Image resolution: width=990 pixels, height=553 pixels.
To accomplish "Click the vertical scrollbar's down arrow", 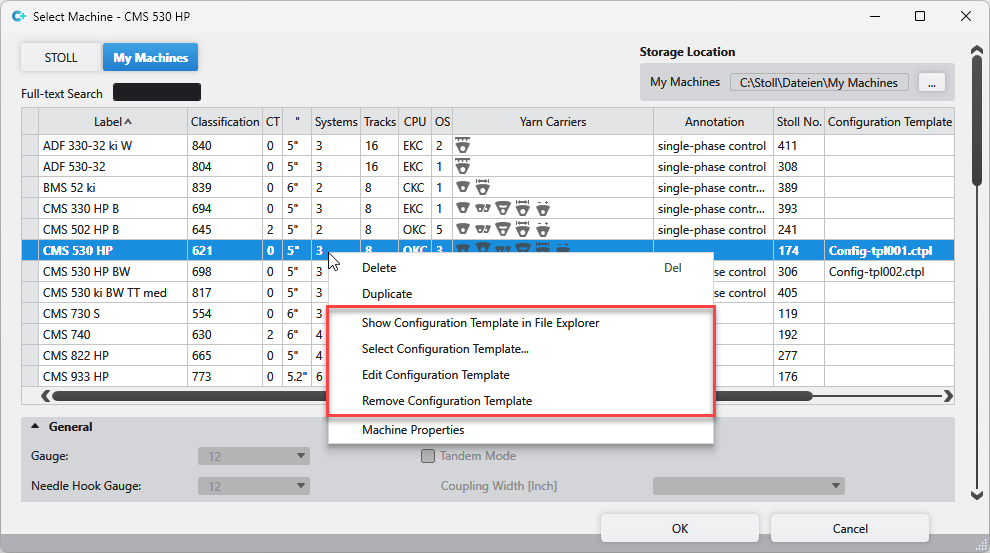I will click(977, 494).
